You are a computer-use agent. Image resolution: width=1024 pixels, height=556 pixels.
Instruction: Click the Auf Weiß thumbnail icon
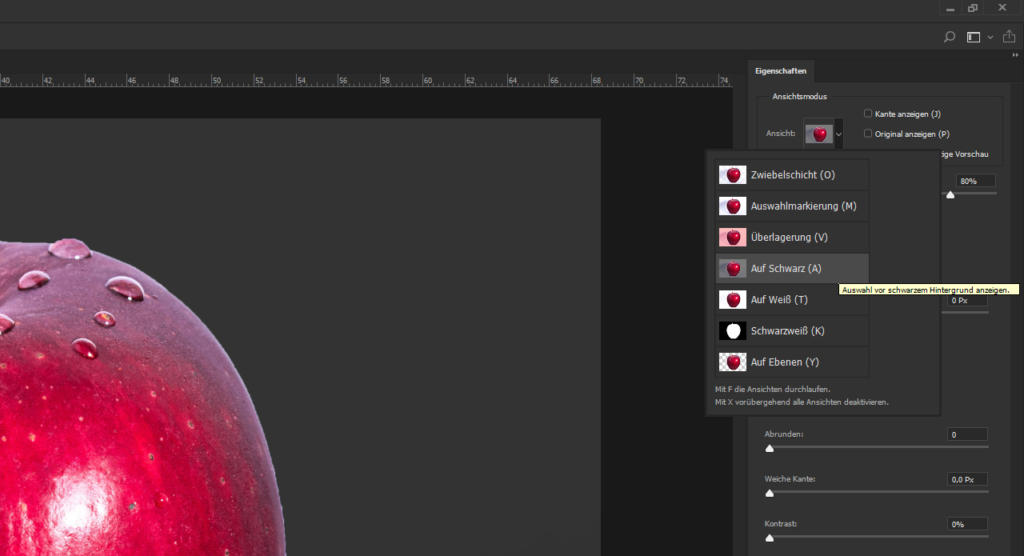732,299
